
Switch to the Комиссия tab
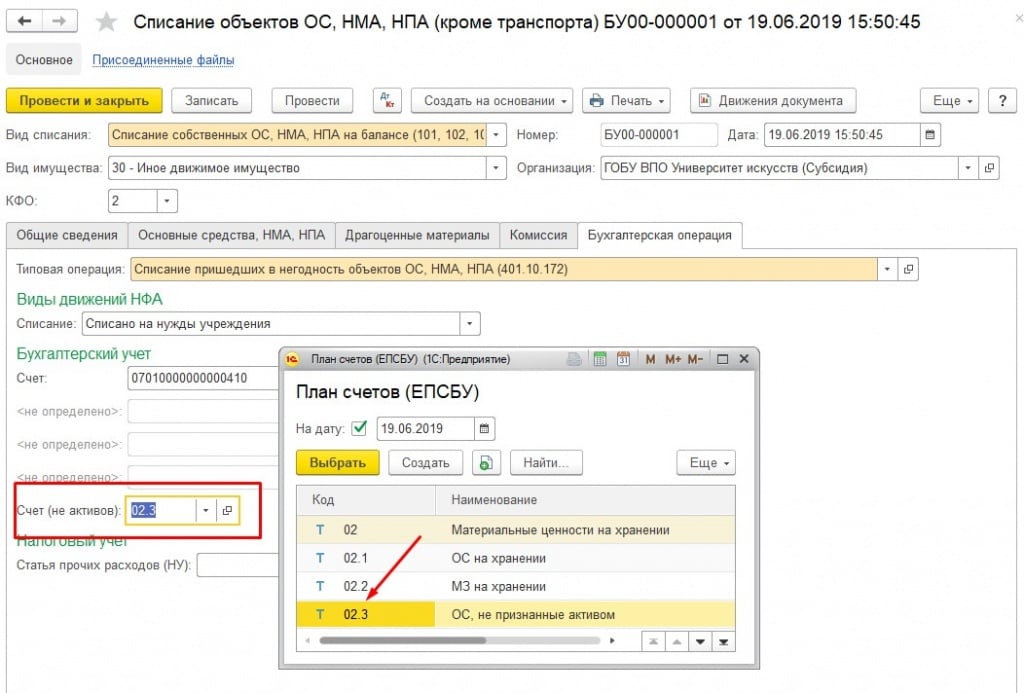tap(538, 235)
